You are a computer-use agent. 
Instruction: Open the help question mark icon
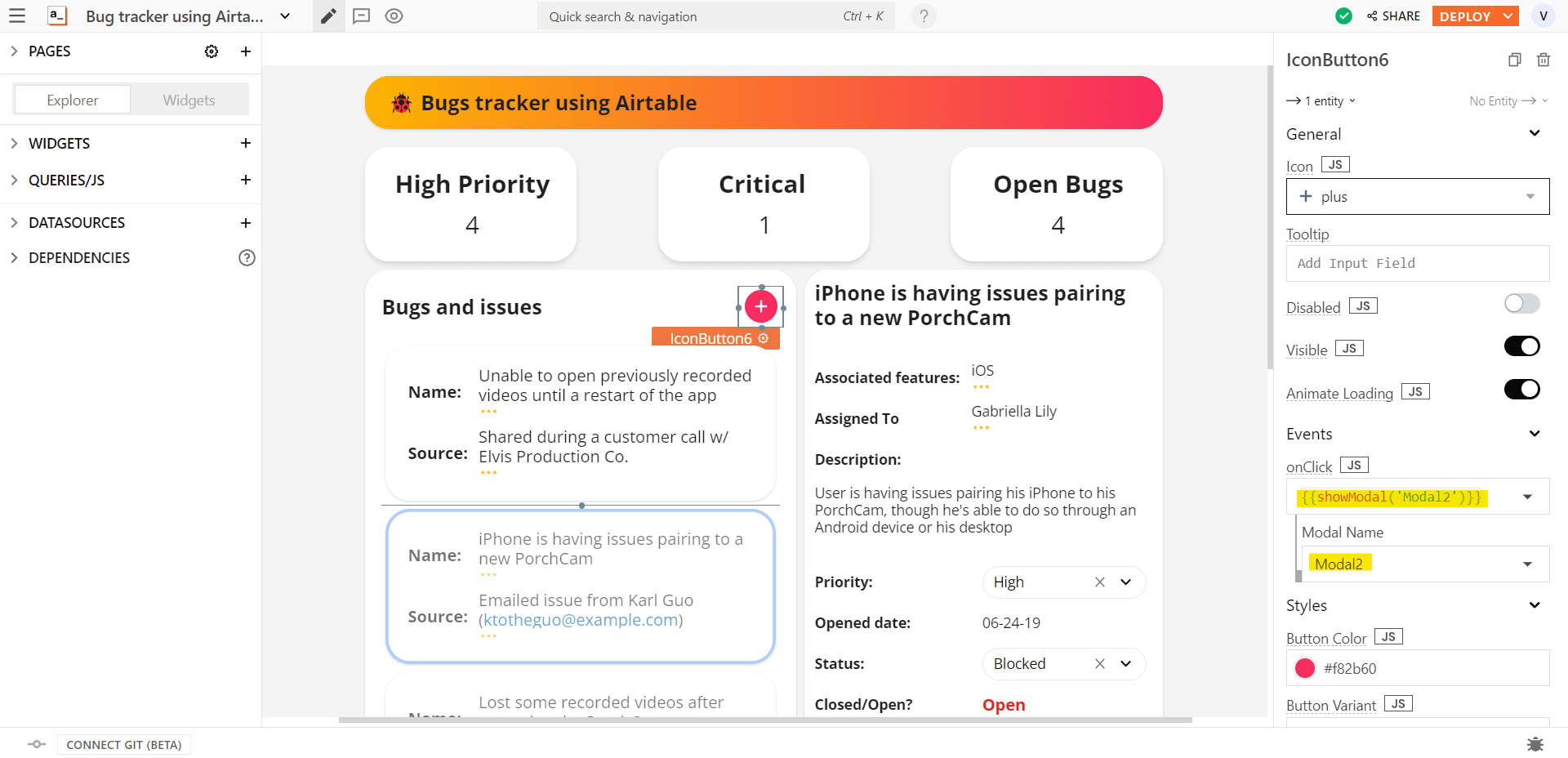point(924,16)
